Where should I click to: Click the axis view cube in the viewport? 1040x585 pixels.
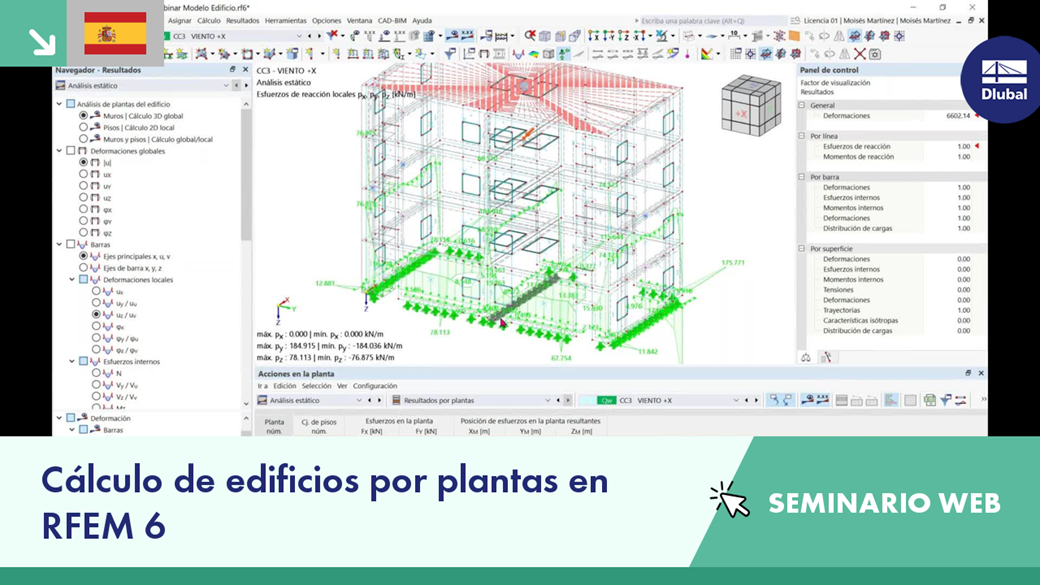[x=751, y=105]
